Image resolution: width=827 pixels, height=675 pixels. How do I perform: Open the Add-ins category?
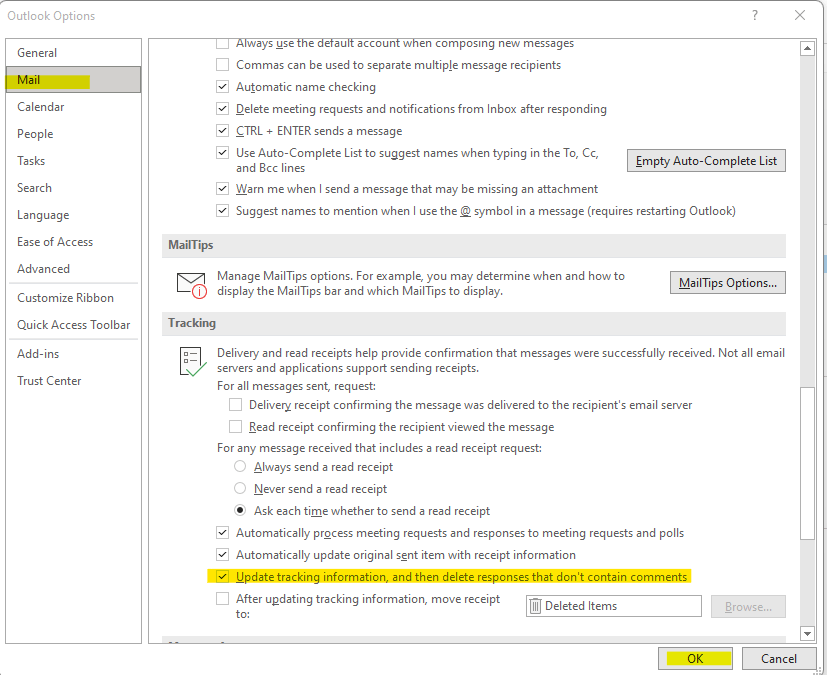point(73,354)
